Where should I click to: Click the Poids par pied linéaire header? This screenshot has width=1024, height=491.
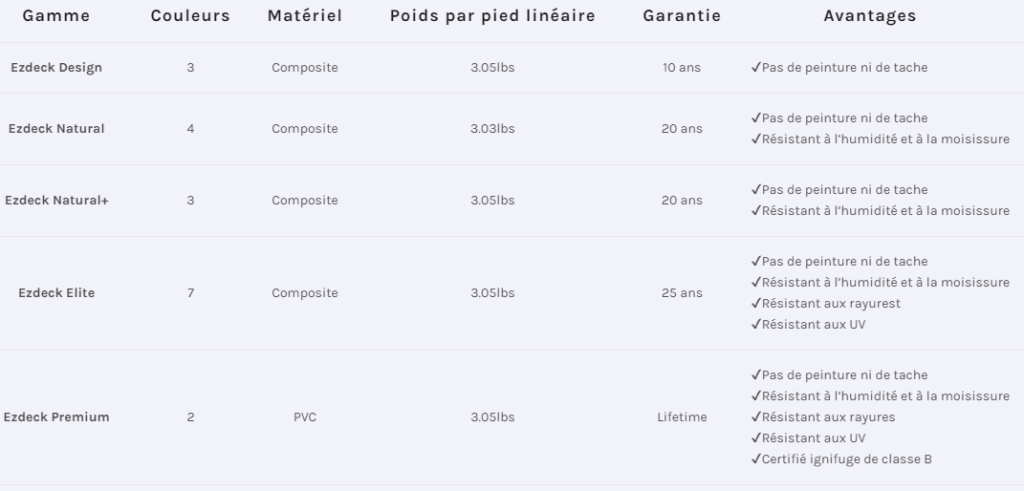(x=492, y=16)
